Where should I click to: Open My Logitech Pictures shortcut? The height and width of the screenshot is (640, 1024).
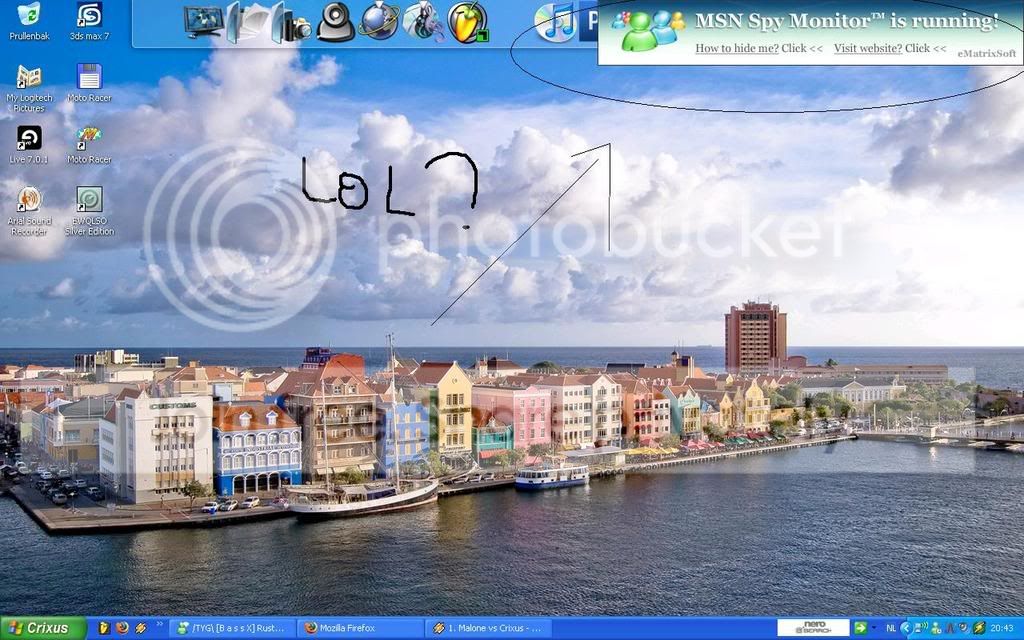click(29, 88)
